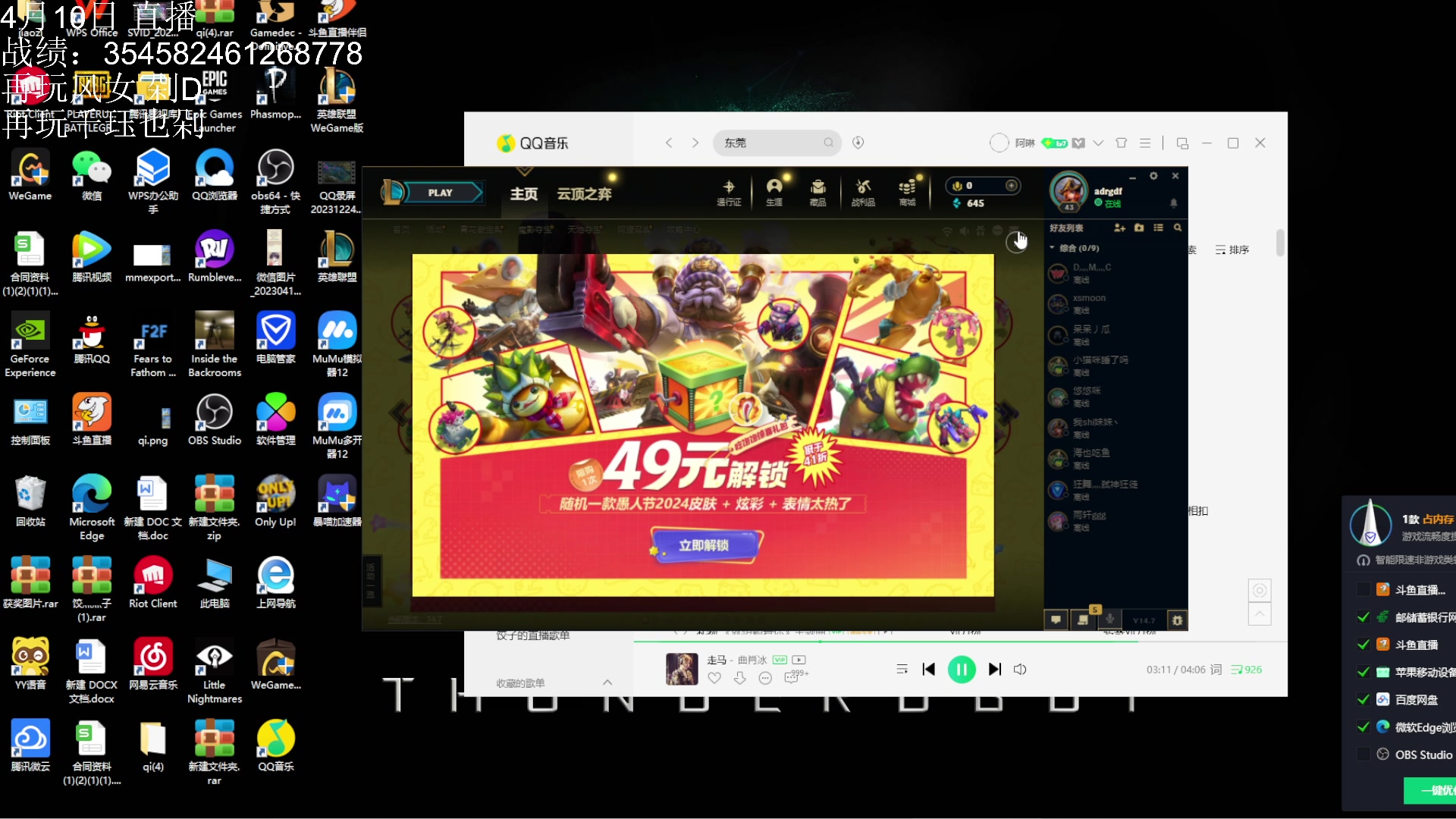Open the 926 play queue list
This screenshot has height=819, width=1456.
pyautogui.click(x=1247, y=669)
